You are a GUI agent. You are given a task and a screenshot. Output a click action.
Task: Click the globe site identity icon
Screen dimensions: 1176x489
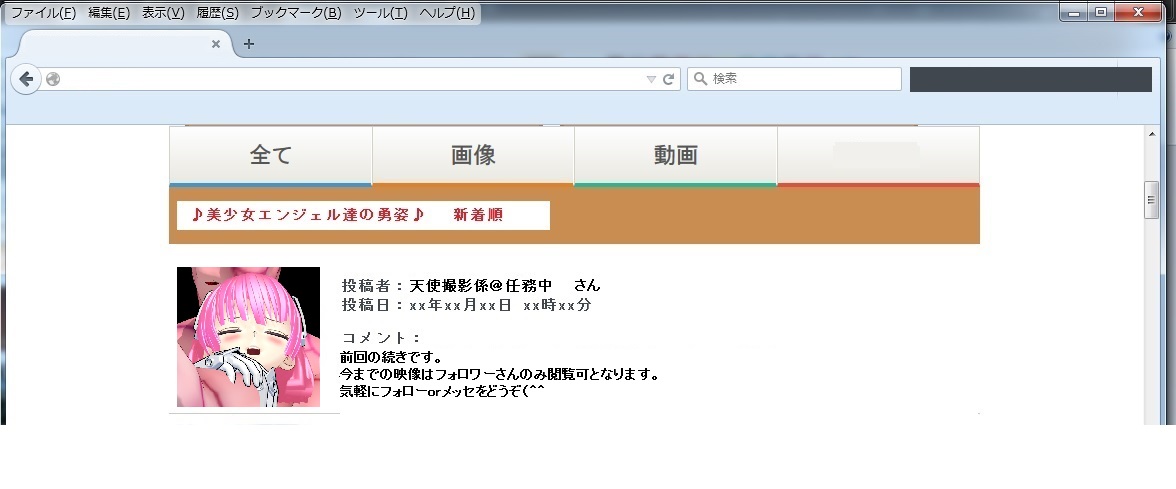point(52,80)
